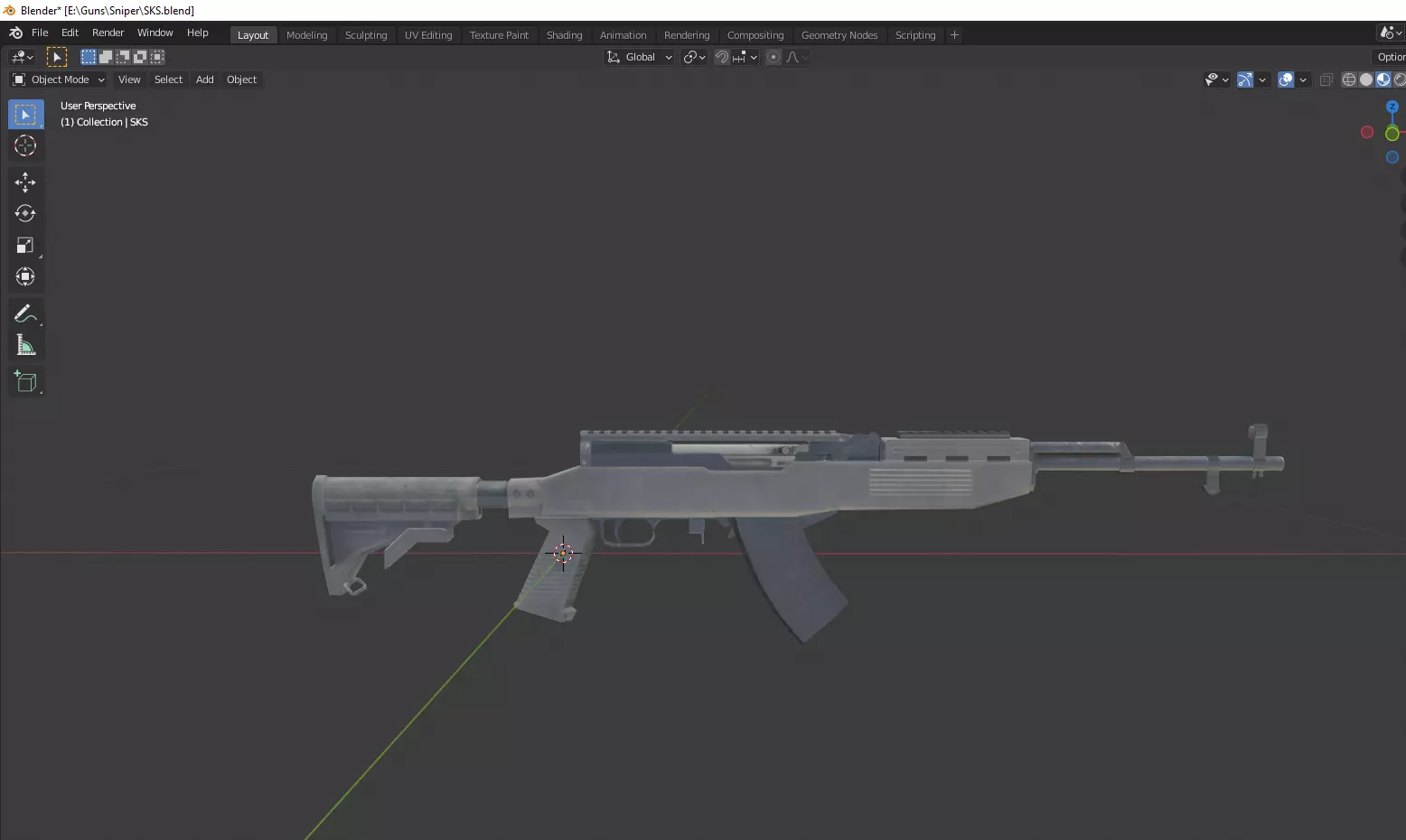Open the object types visibility dropdown

point(1217,79)
